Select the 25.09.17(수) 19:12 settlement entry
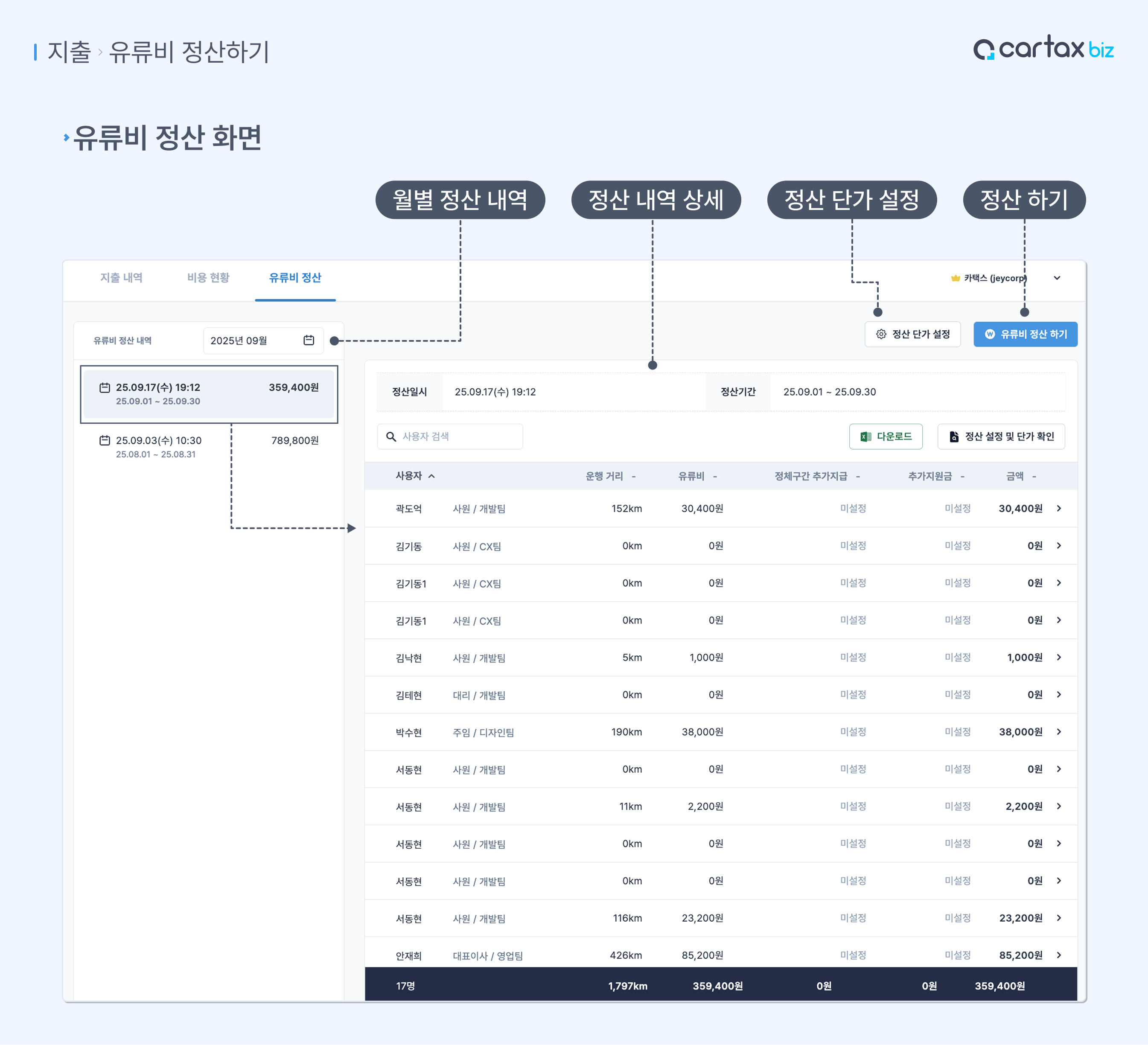The image size is (1148, 1045). 208,394
